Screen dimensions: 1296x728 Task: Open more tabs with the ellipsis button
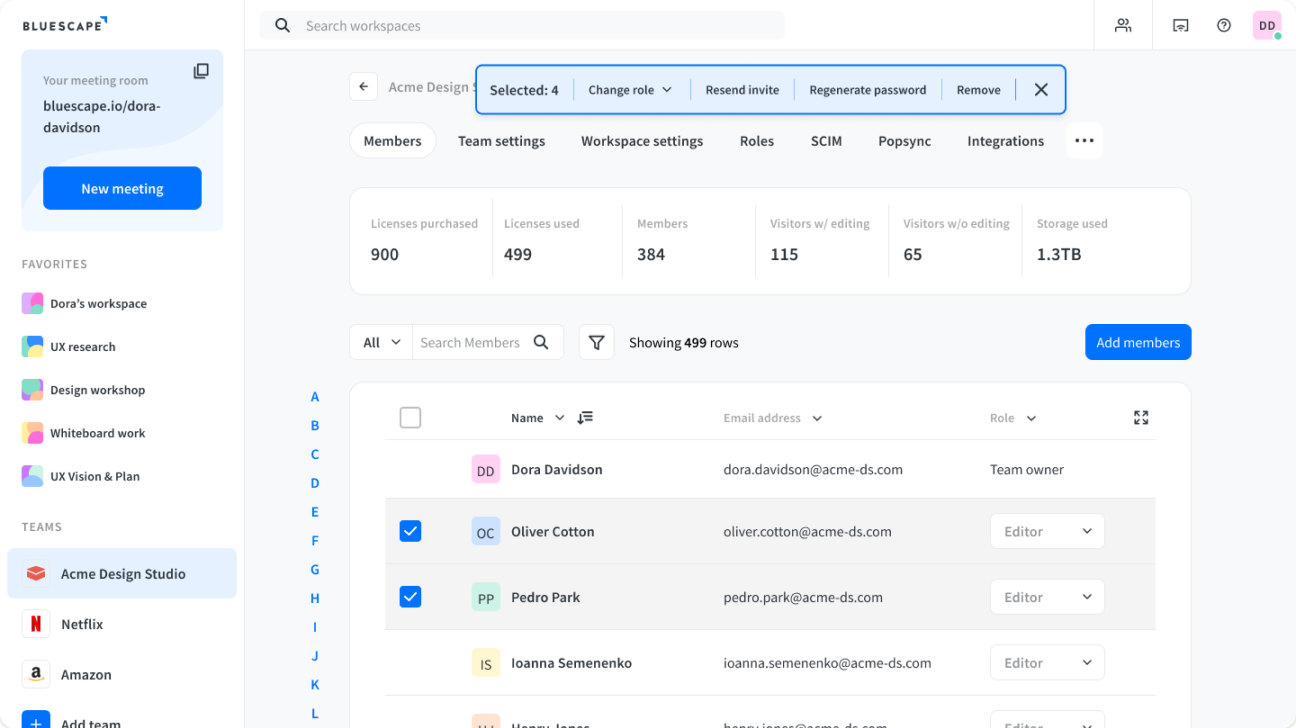[x=1084, y=141]
